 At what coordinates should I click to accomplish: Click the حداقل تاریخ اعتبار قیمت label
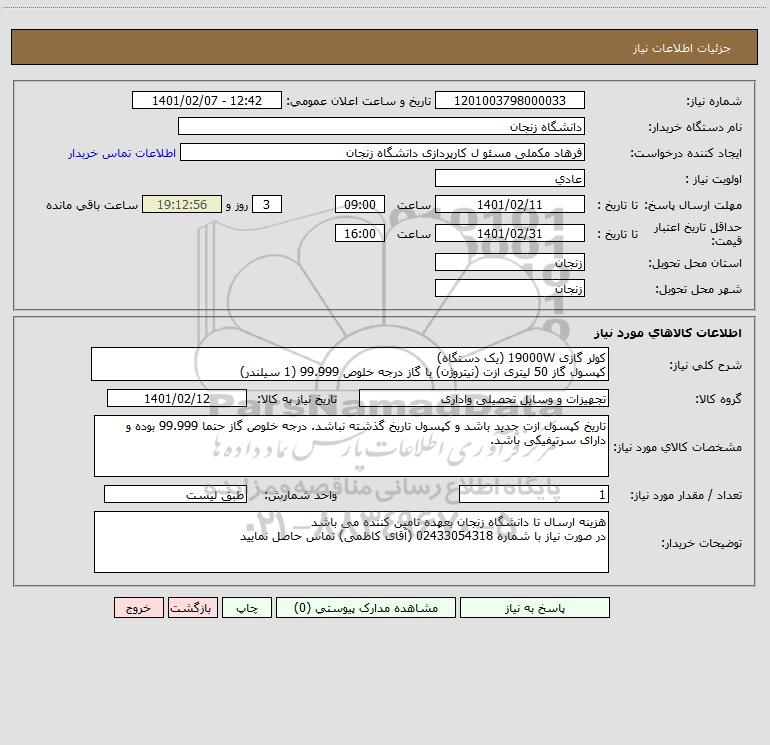[698, 234]
